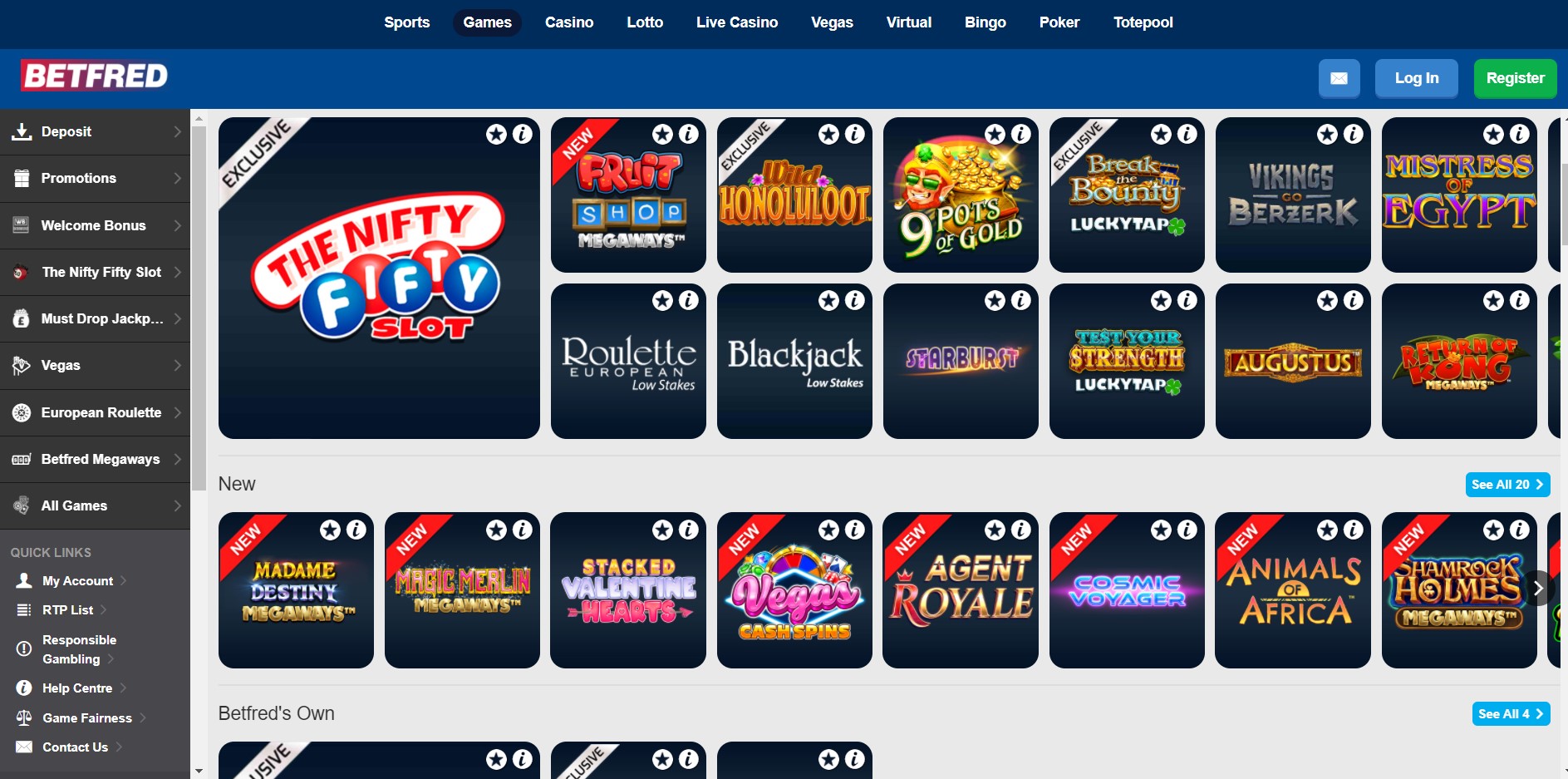Mark Vikings Go Berzerk as favourite
Viewport: 1568px width, 779px height.
point(1327,134)
